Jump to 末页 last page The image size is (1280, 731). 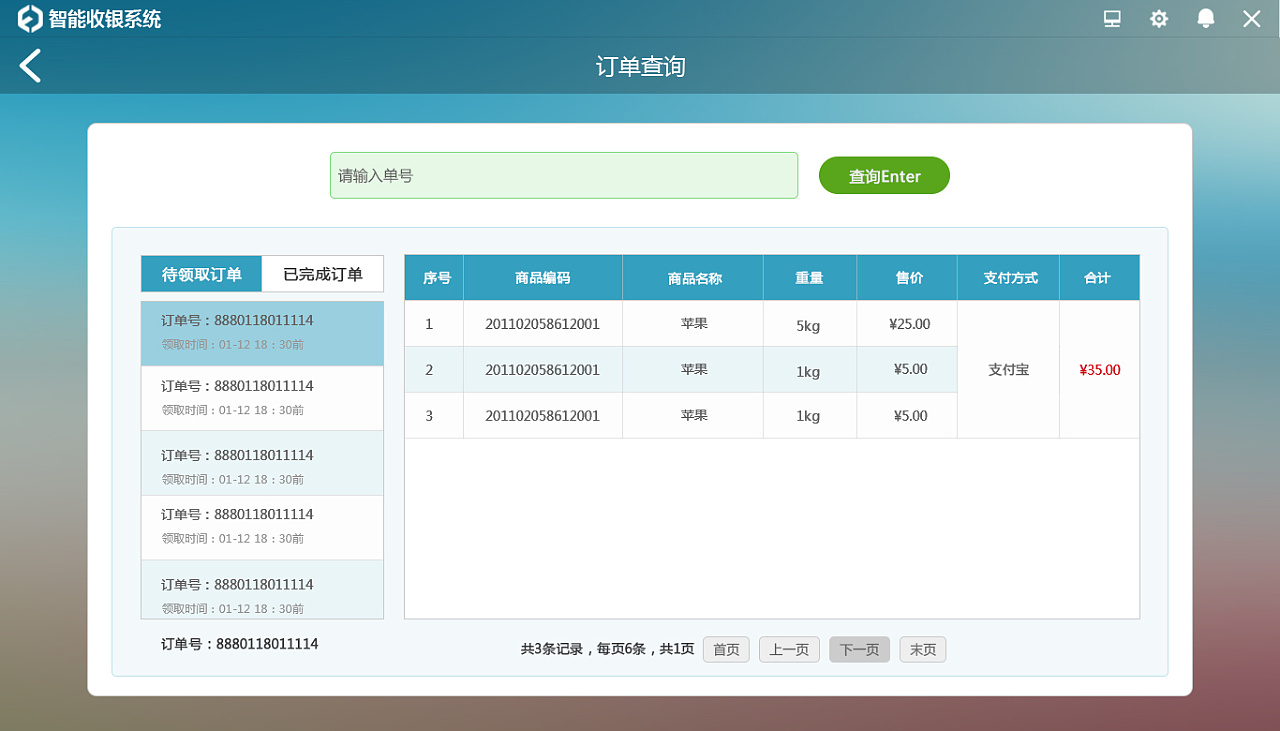[922, 649]
